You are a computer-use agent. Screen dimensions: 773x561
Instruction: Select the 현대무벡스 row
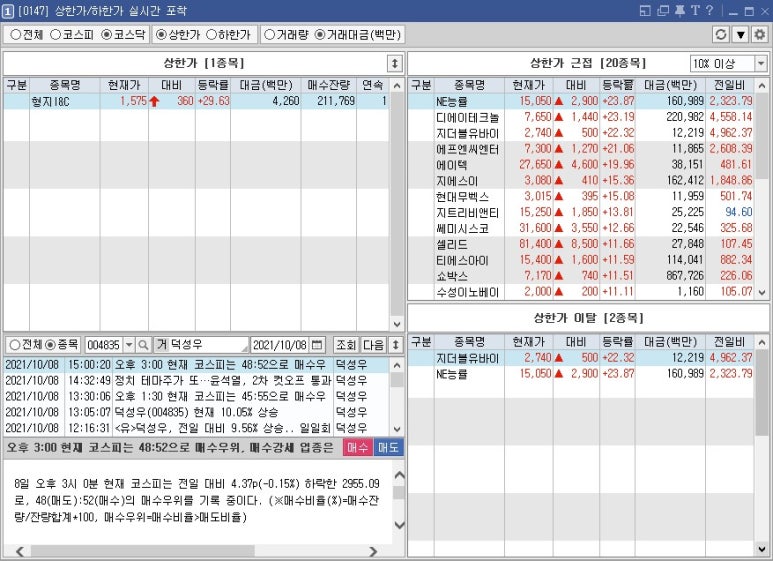581,196
